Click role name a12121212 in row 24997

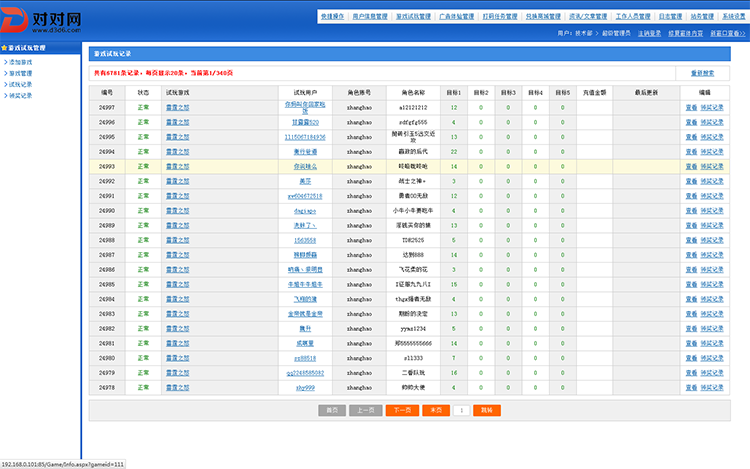pyautogui.click(x=413, y=108)
